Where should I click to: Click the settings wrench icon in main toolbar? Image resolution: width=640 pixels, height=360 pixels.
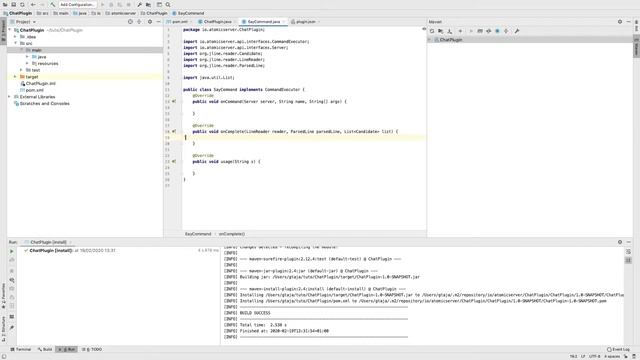click(x=139, y=4)
